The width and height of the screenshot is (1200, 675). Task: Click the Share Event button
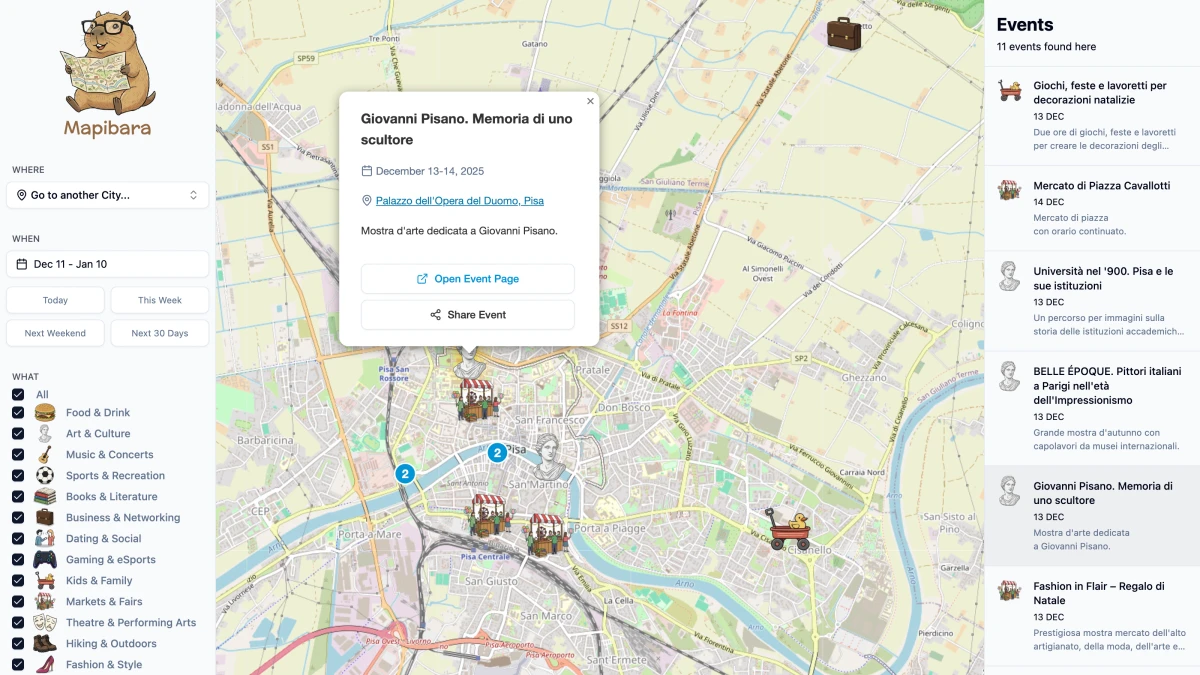(467, 315)
